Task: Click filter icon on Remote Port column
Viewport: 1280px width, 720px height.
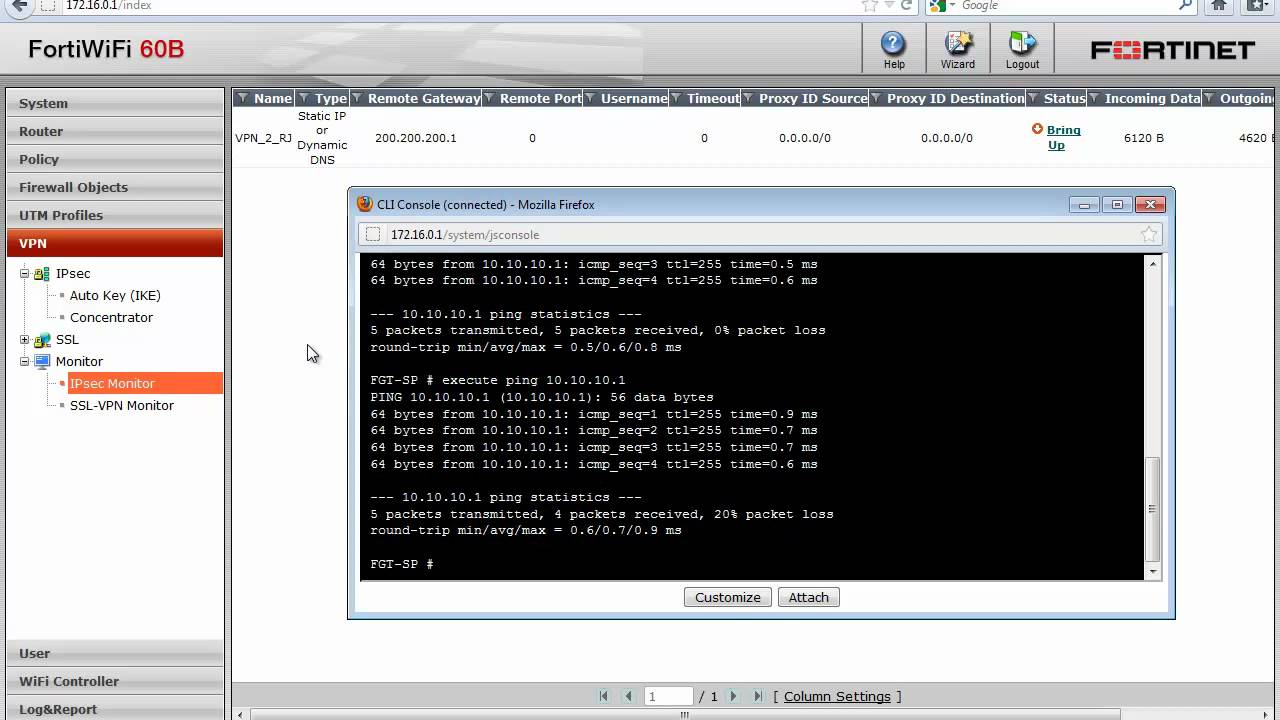Action: pyautogui.click(x=489, y=98)
